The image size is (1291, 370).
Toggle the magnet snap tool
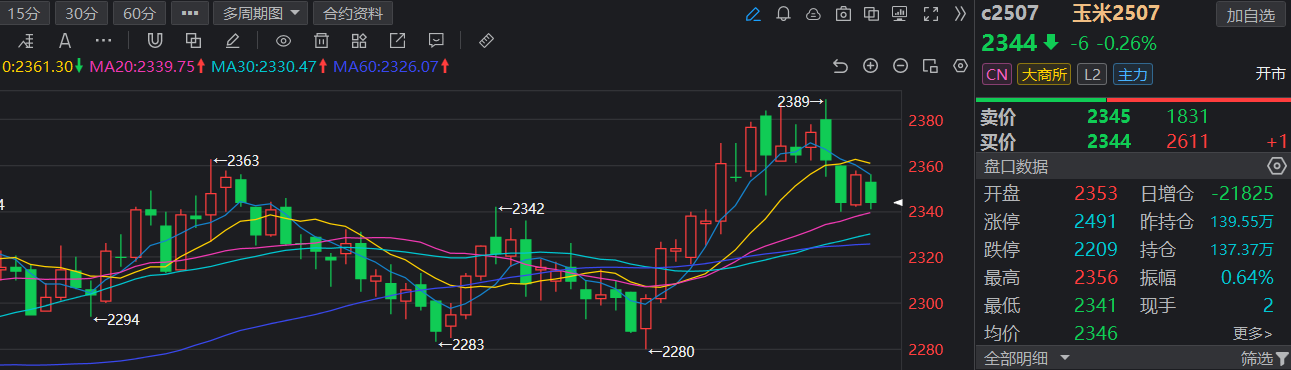[x=155, y=41]
